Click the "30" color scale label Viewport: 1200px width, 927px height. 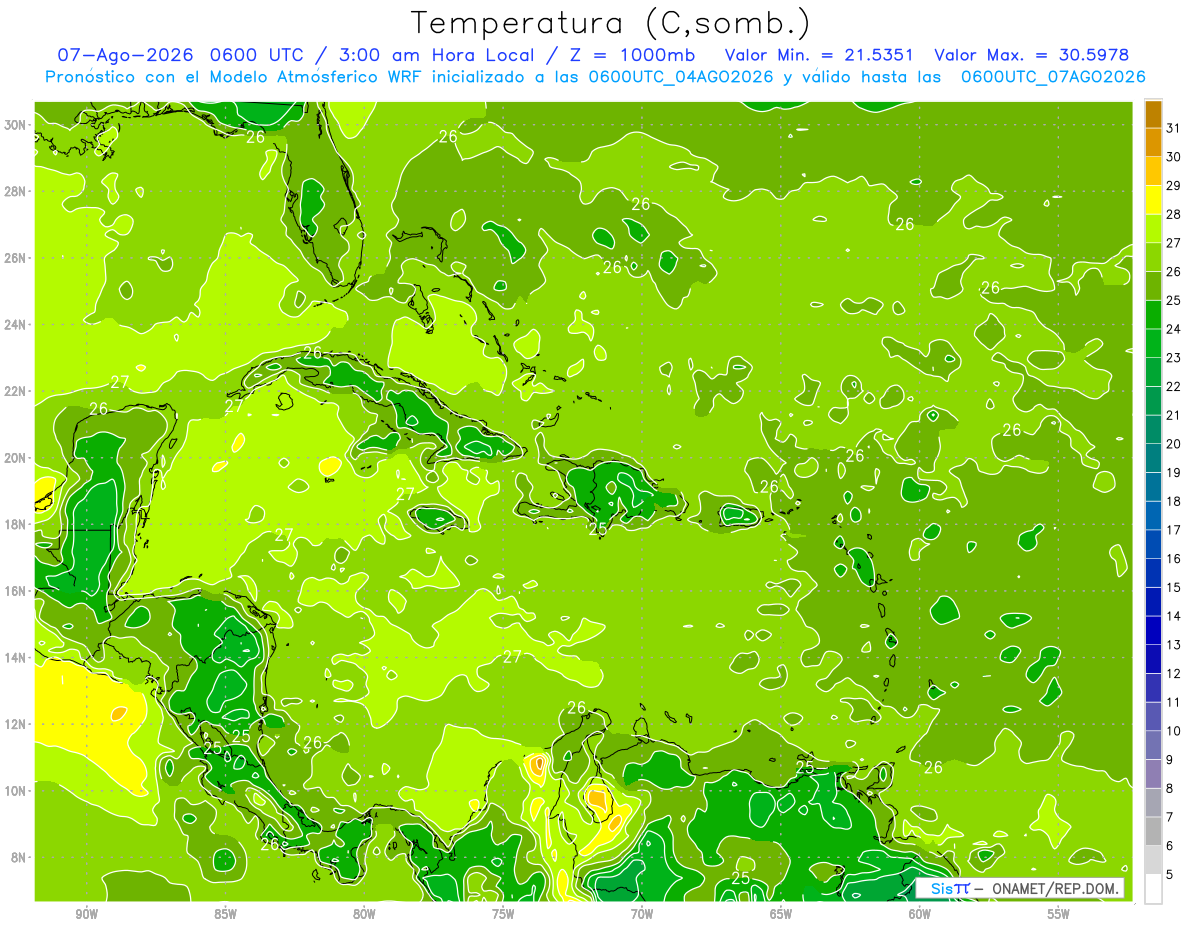[1173, 157]
